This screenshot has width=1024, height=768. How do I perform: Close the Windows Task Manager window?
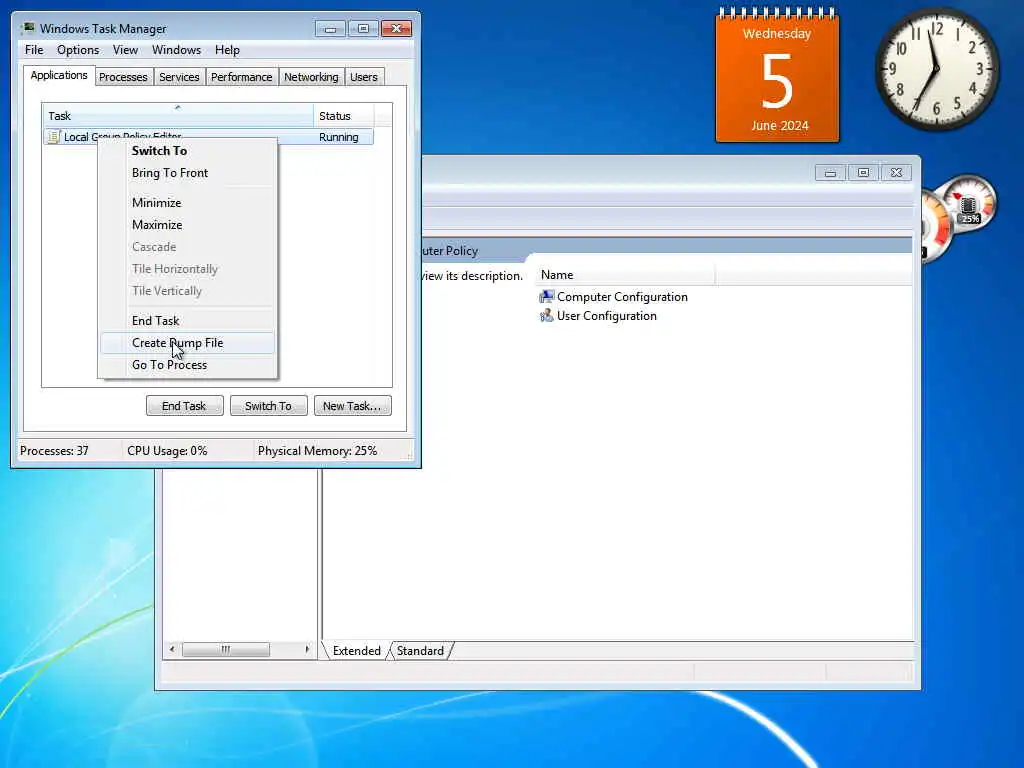[396, 28]
